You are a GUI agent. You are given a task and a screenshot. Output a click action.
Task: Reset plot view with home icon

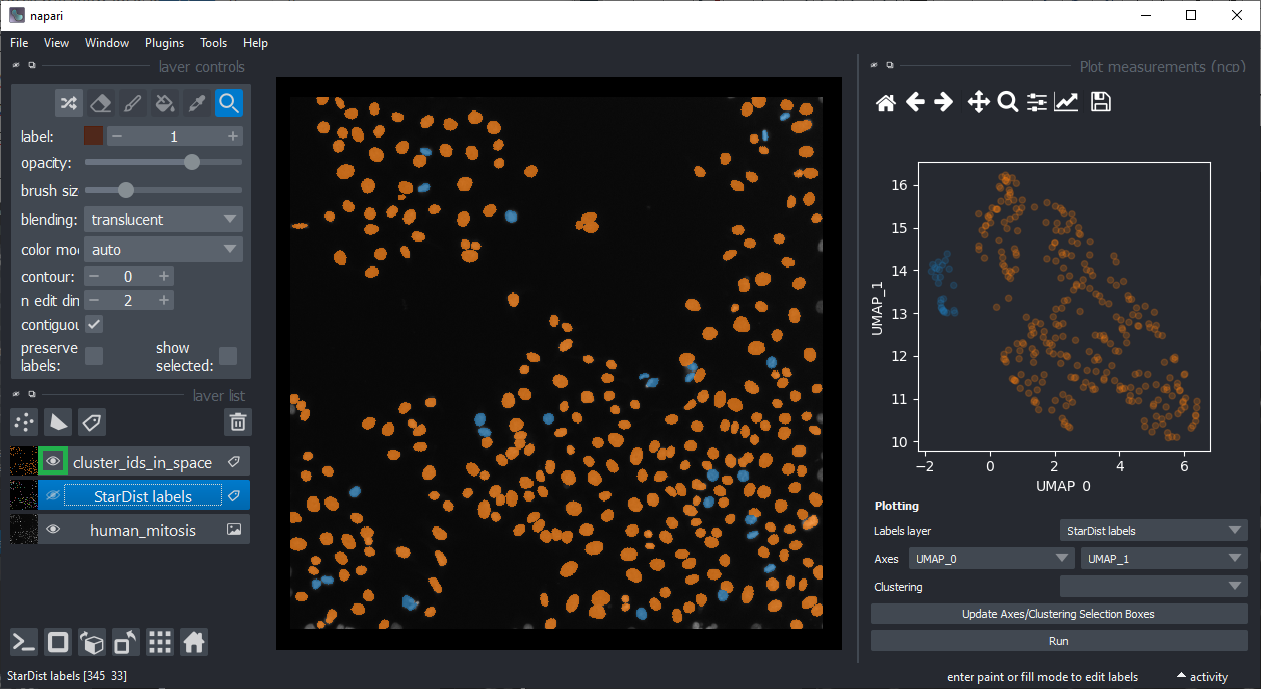(885, 102)
